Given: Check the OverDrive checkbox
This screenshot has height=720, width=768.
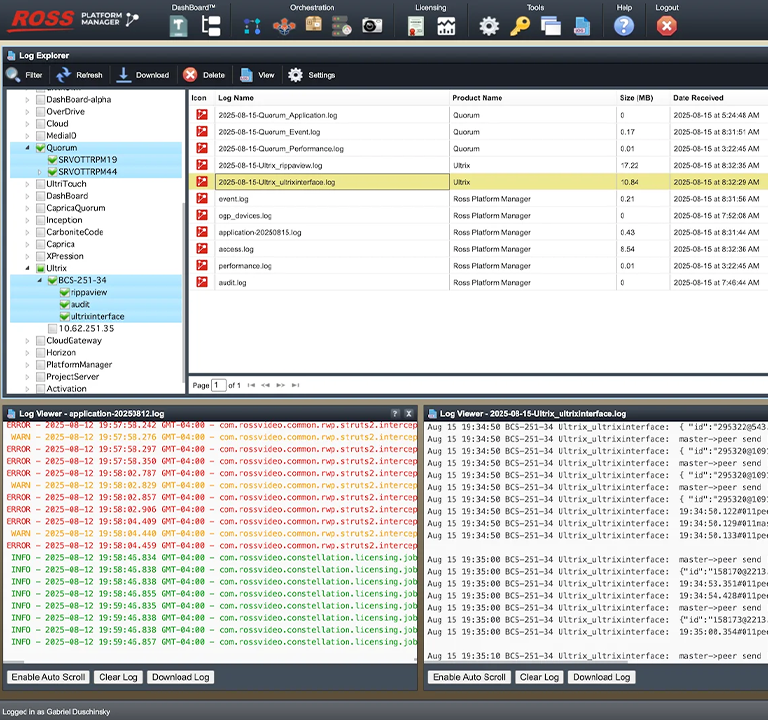Looking at the screenshot, I should (x=41, y=112).
